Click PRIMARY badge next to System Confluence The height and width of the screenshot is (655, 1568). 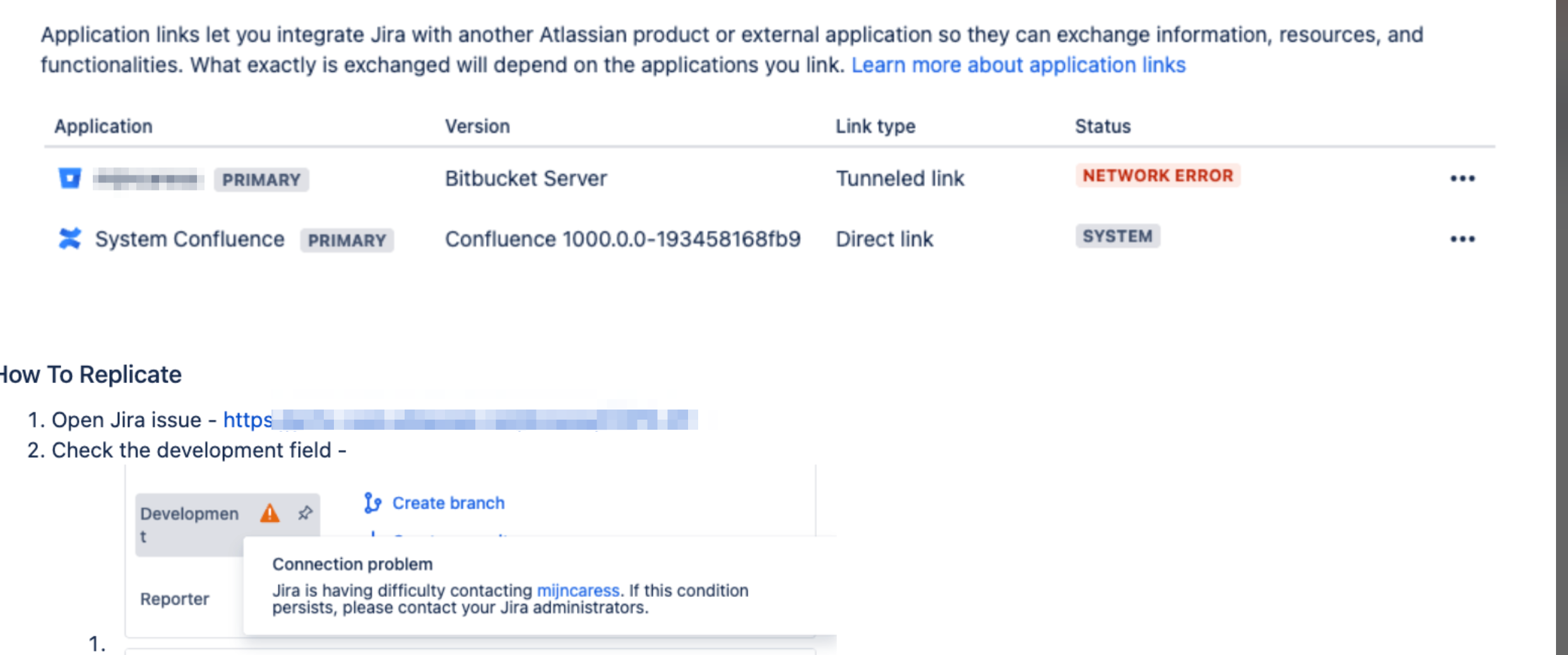347,240
